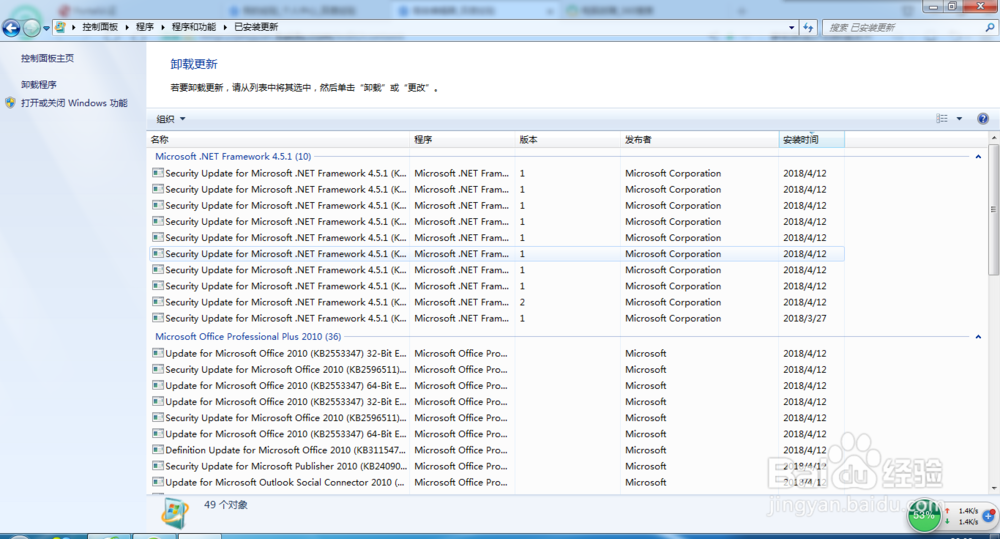Image resolution: width=1000 pixels, height=539 pixels.
Task: Sort by 版本 column header
Action: click(x=568, y=140)
